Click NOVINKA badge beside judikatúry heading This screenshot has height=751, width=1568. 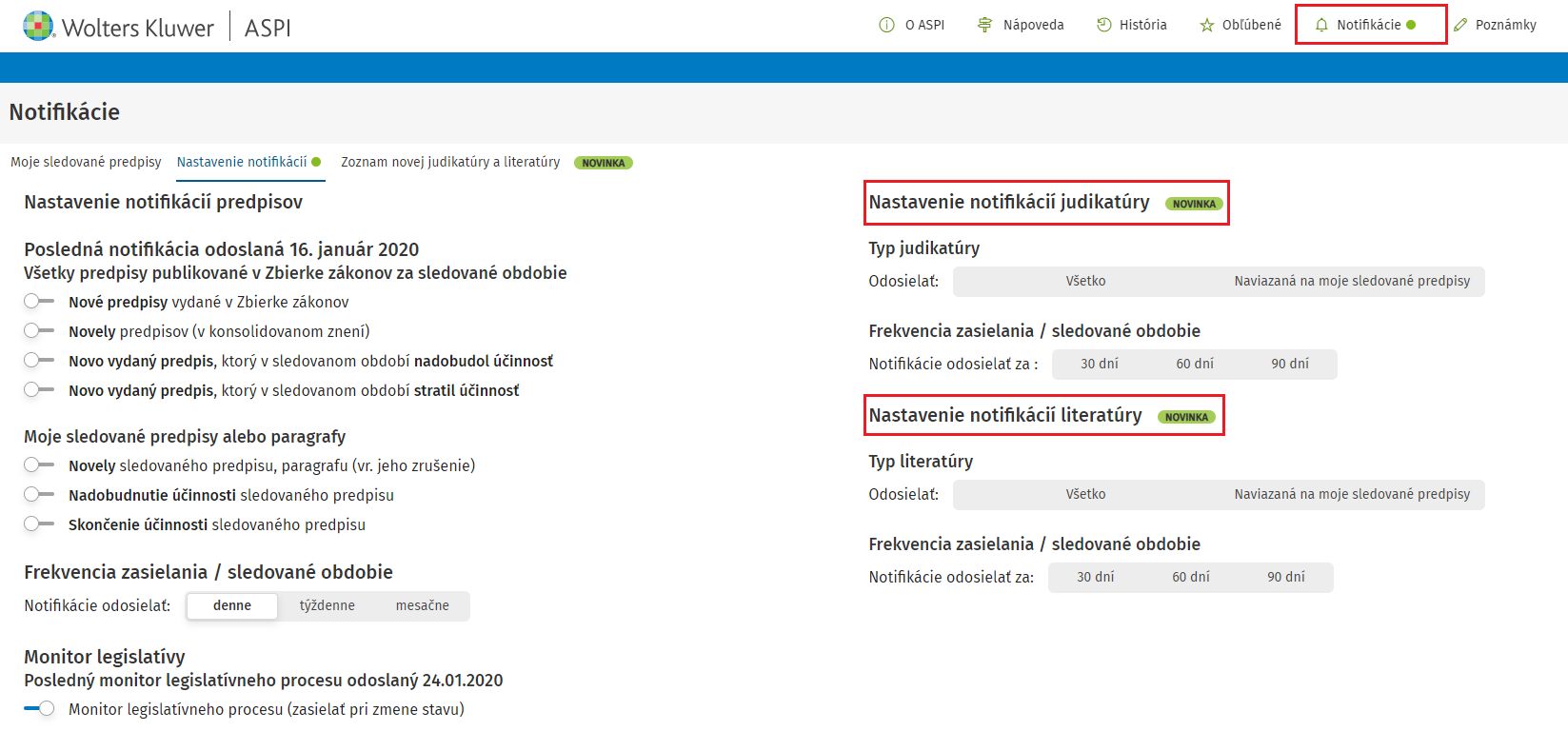click(x=1194, y=204)
